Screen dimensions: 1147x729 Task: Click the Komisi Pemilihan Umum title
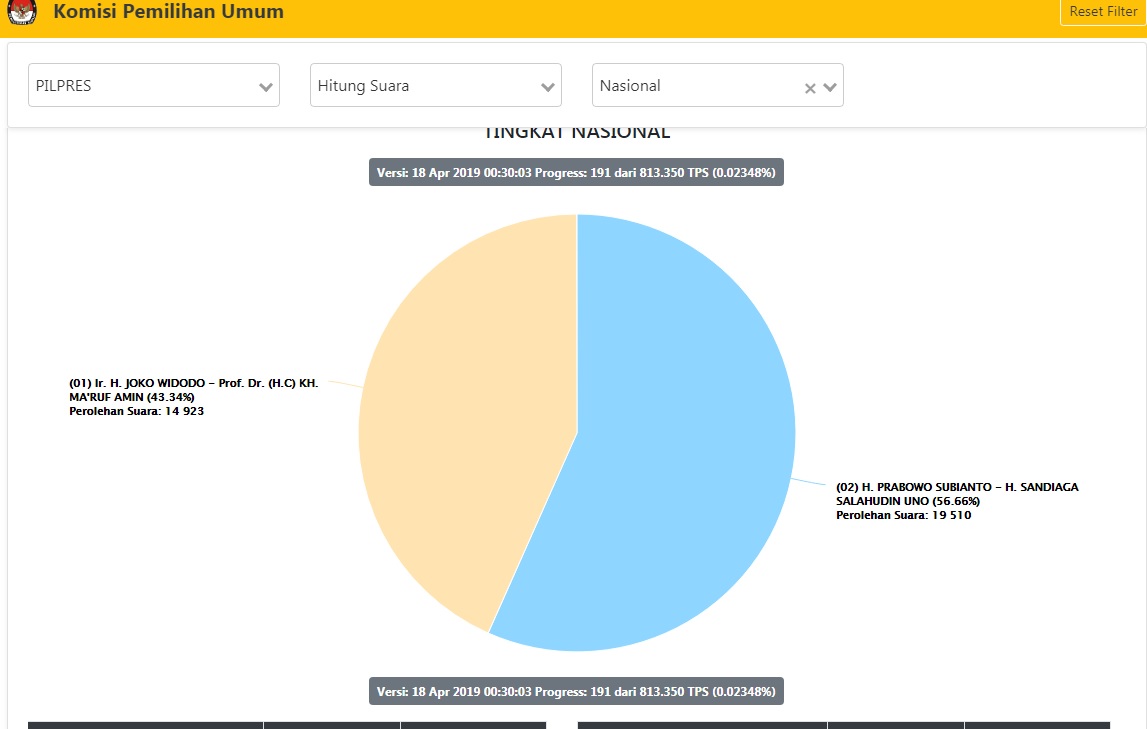tap(168, 13)
